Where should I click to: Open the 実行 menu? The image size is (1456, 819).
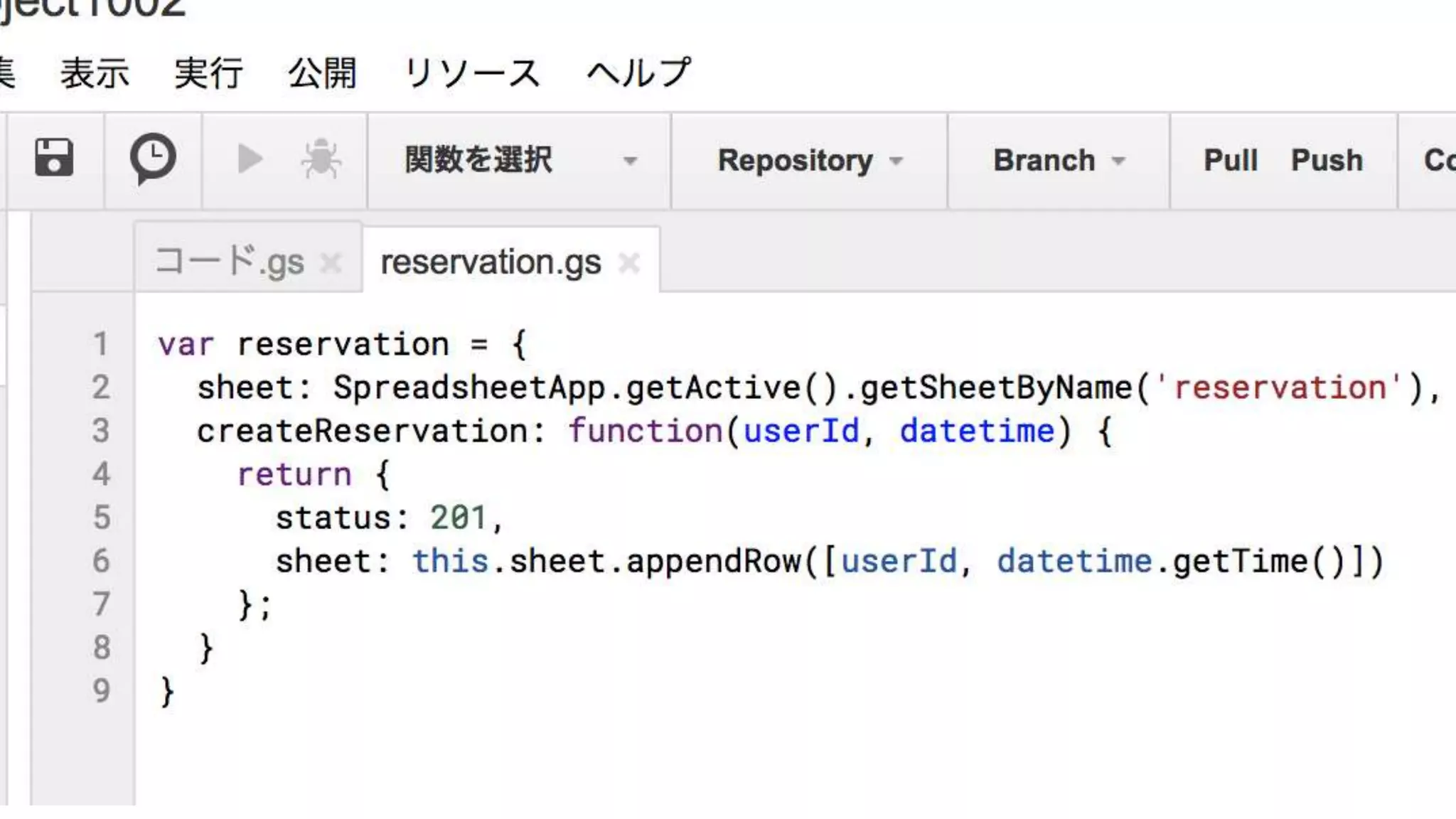pyautogui.click(x=208, y=73)
